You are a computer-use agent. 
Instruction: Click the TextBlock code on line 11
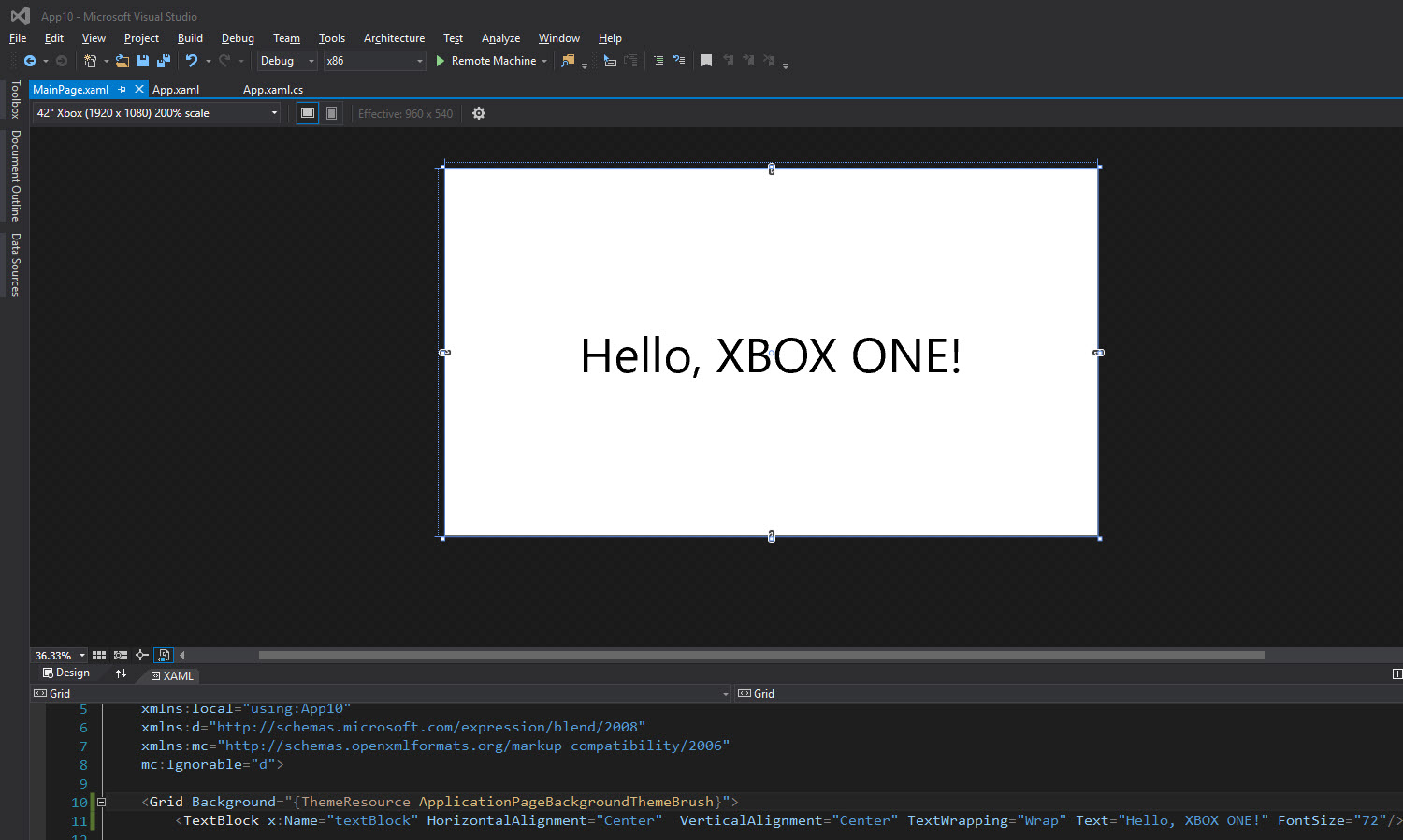[x=788, y=820]
